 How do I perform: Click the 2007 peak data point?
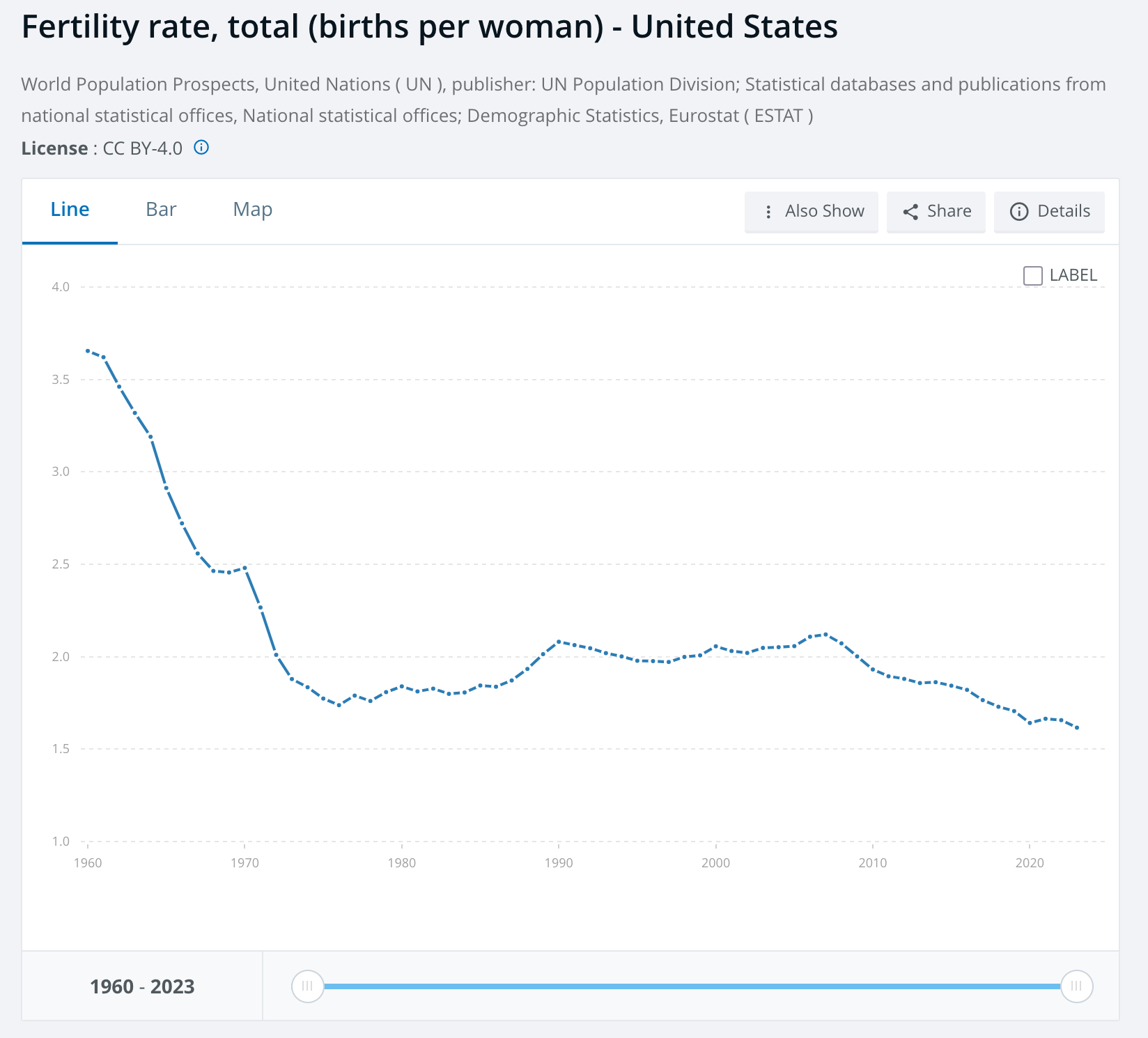pyautogui.click(x=825, y=634)
